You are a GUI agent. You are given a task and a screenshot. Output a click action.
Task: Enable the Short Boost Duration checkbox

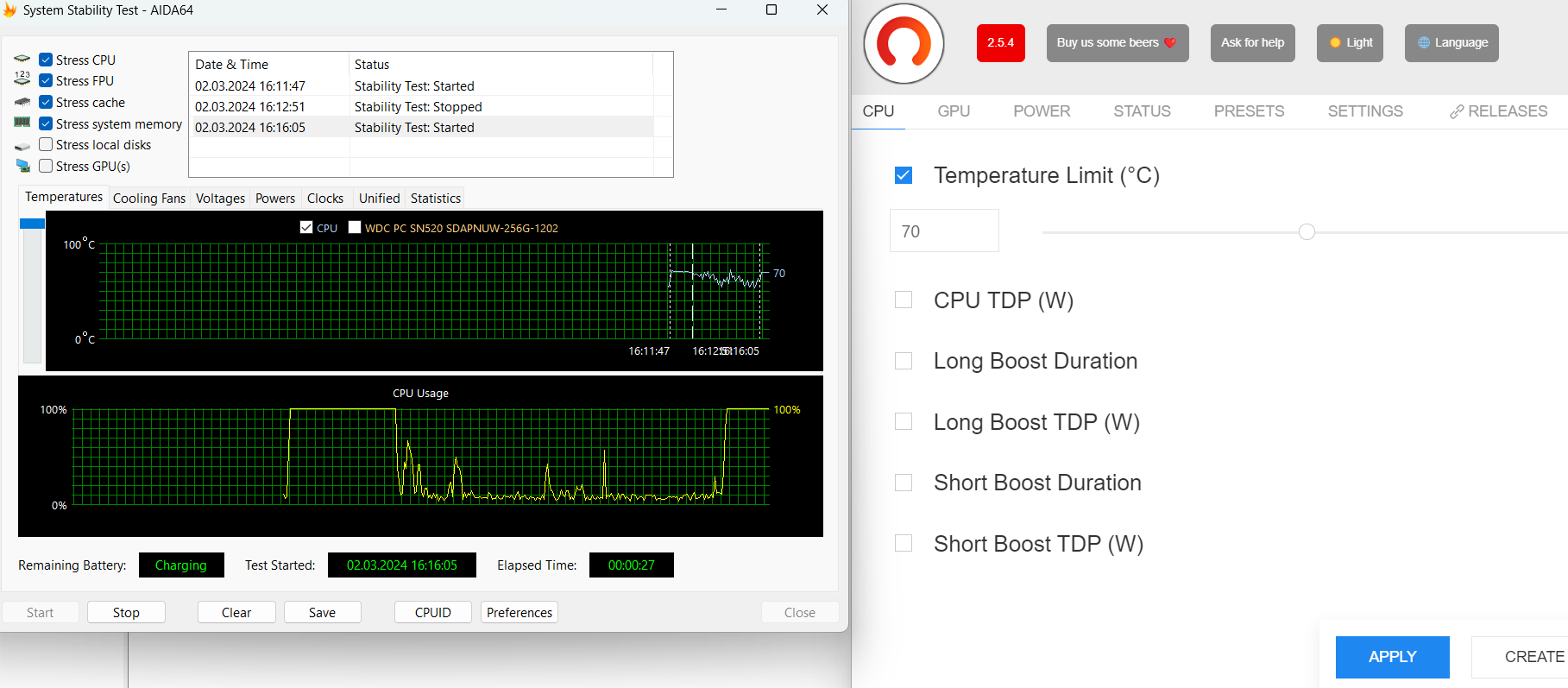tap(904, 483)
